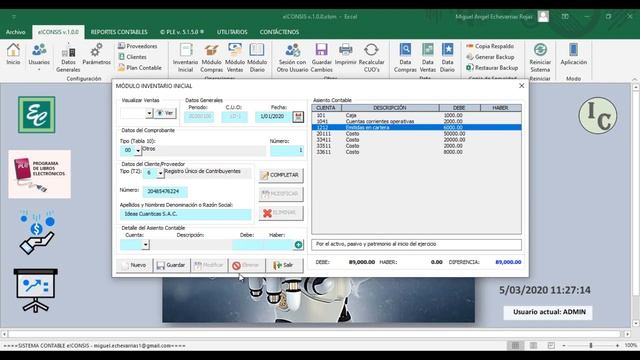Click the Nuevo button
640x360 pixels.
134,265
